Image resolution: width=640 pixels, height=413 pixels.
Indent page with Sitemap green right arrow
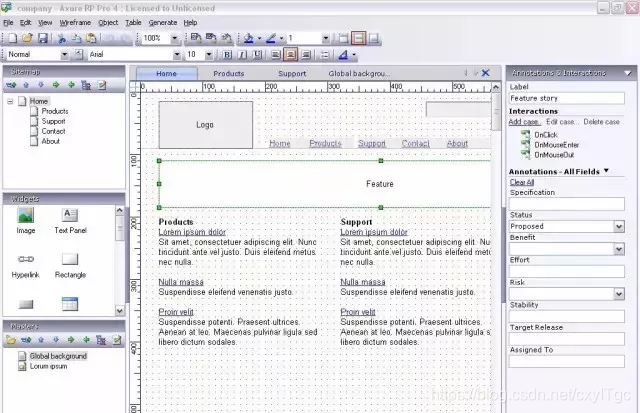coord(56,85)
